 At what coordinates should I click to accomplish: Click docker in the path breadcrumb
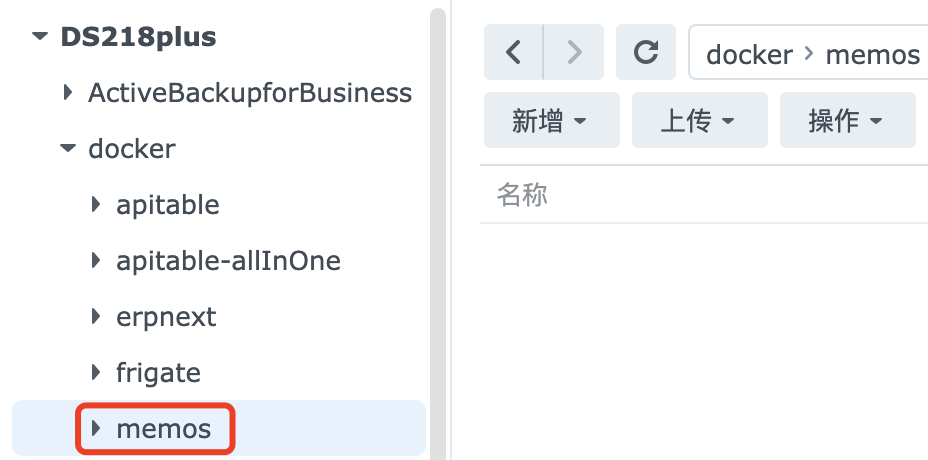[749, 54]
